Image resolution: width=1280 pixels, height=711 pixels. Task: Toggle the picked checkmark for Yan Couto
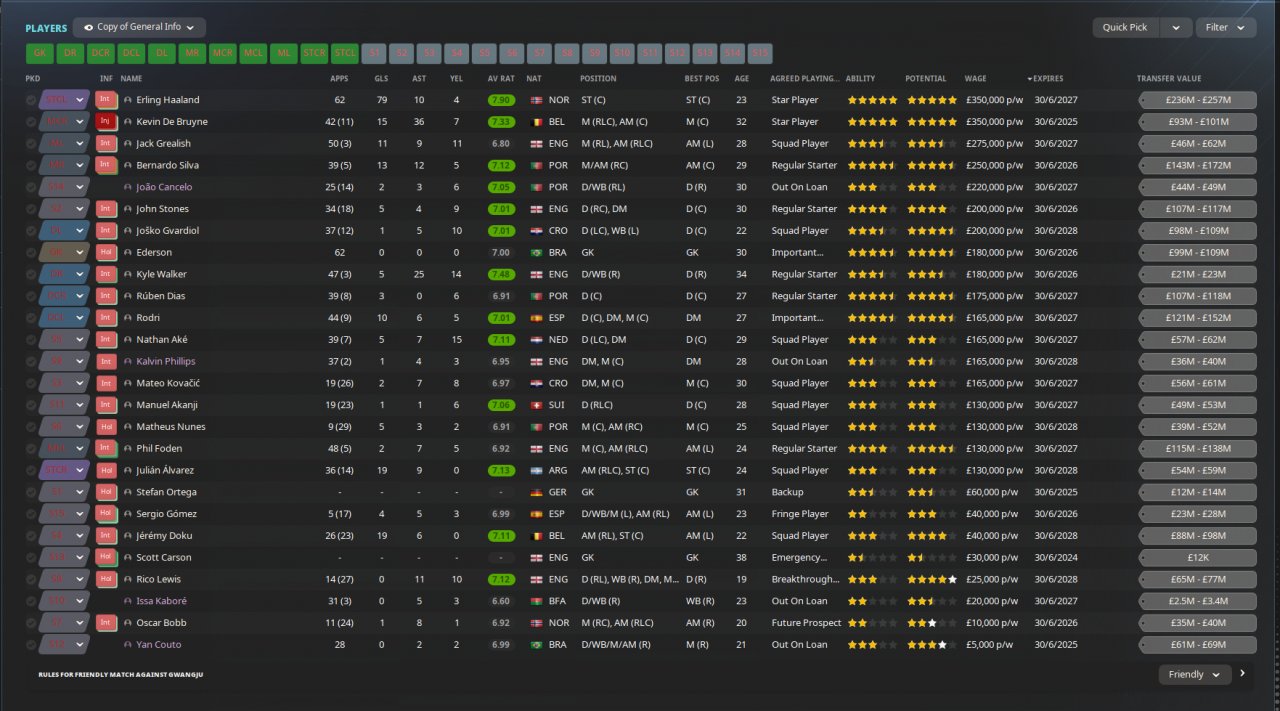31,645
